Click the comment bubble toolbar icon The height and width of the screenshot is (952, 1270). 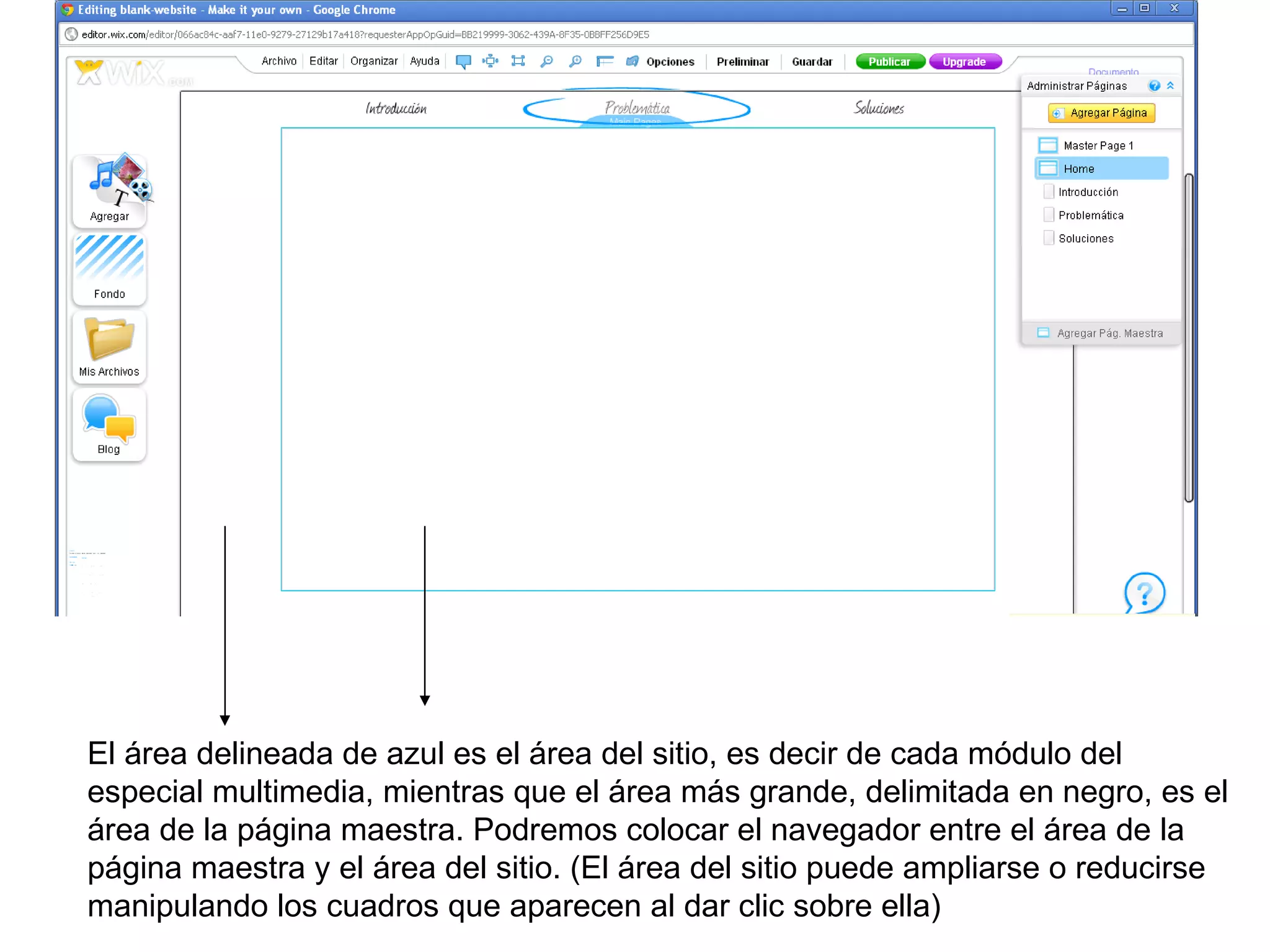click(463, 61)
